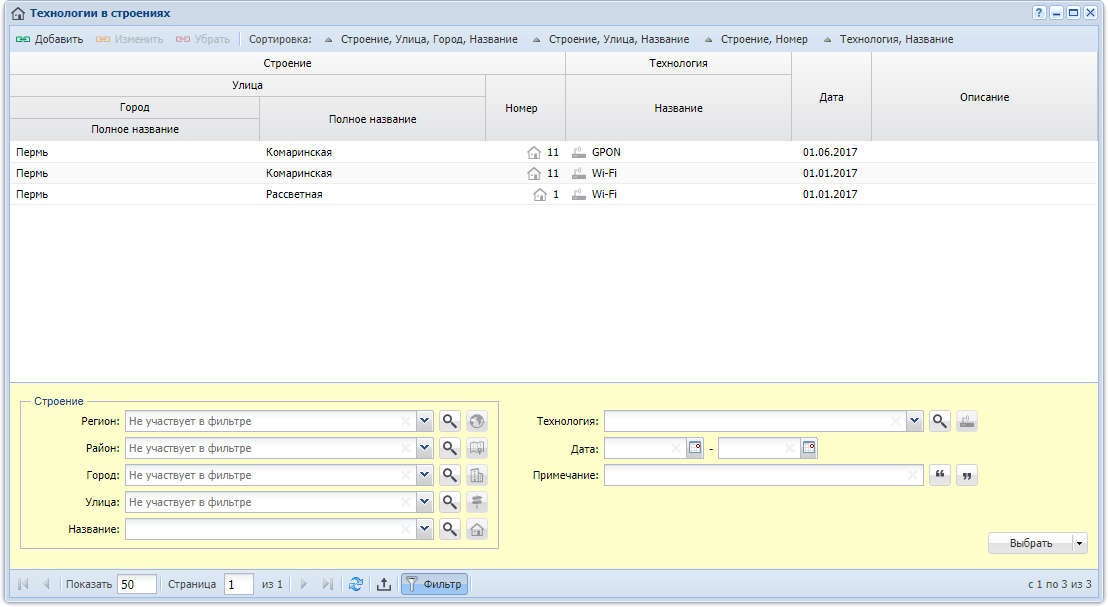Click the Номер column header

pyautogui.click(x=525, y=108)
